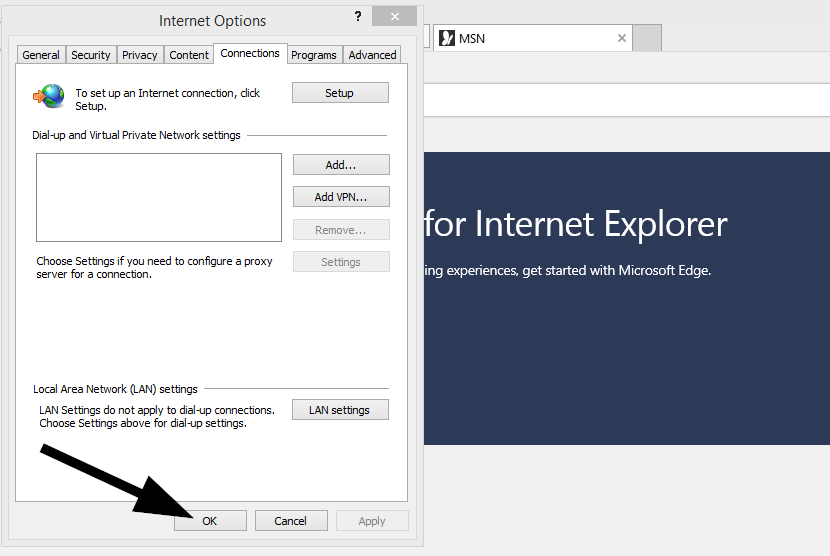Click the Add... button
830x556 pixels.
pyautogui.click(x=341, y=165)
